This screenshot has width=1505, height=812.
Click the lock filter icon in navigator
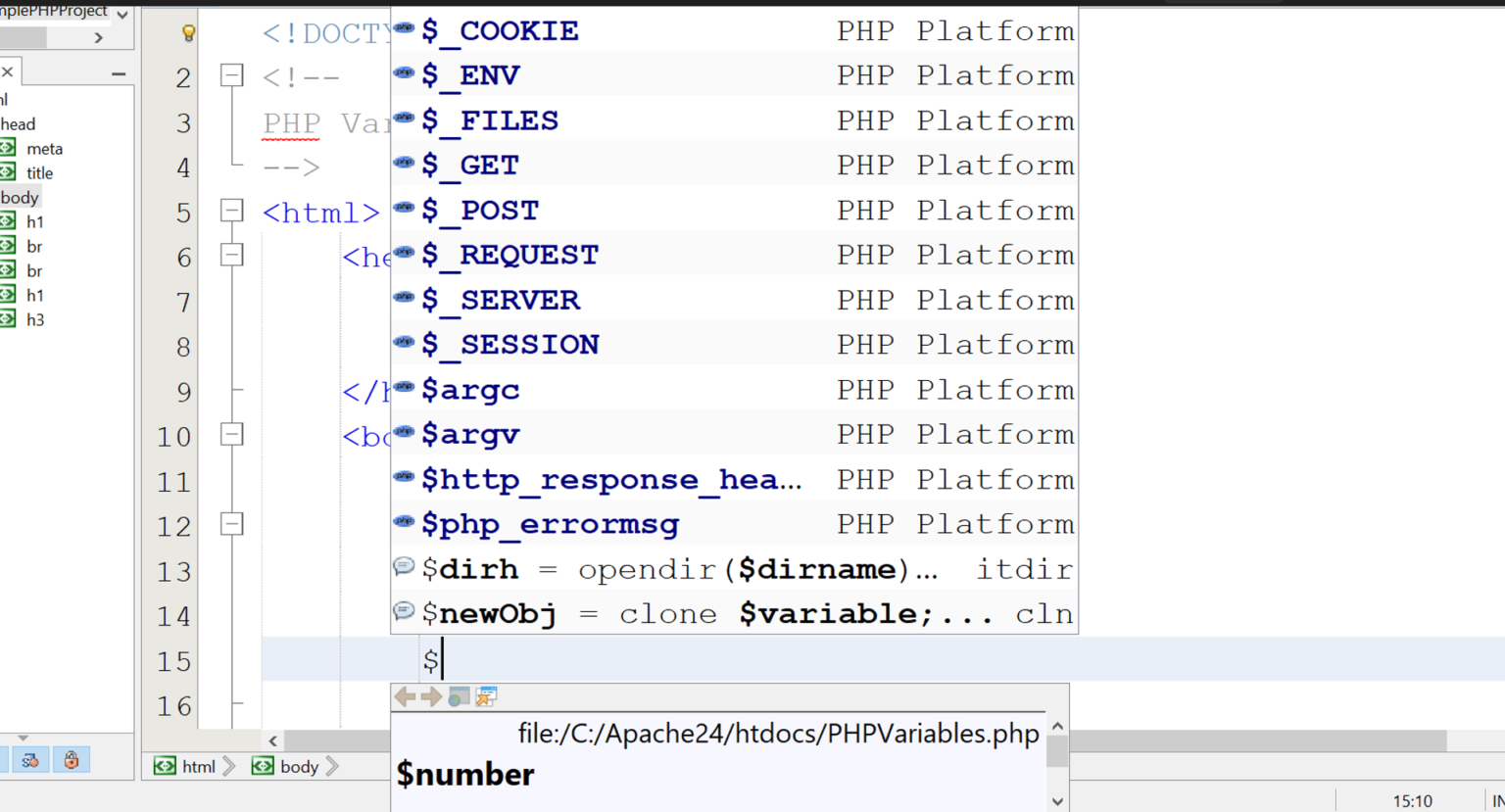click(x=72, y=760)
